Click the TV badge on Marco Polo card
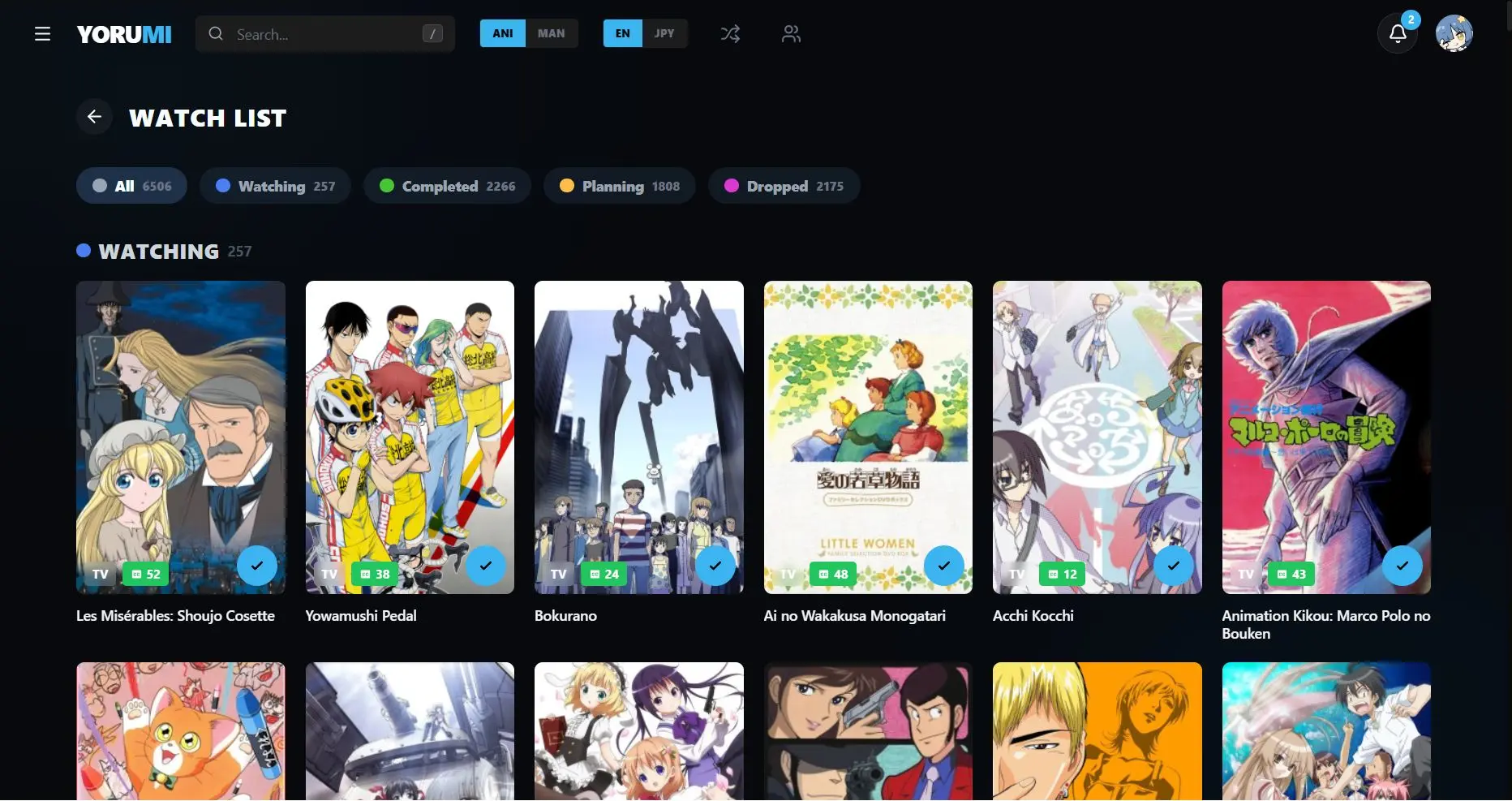1512x801 pixels. (x=1246, y=574)
